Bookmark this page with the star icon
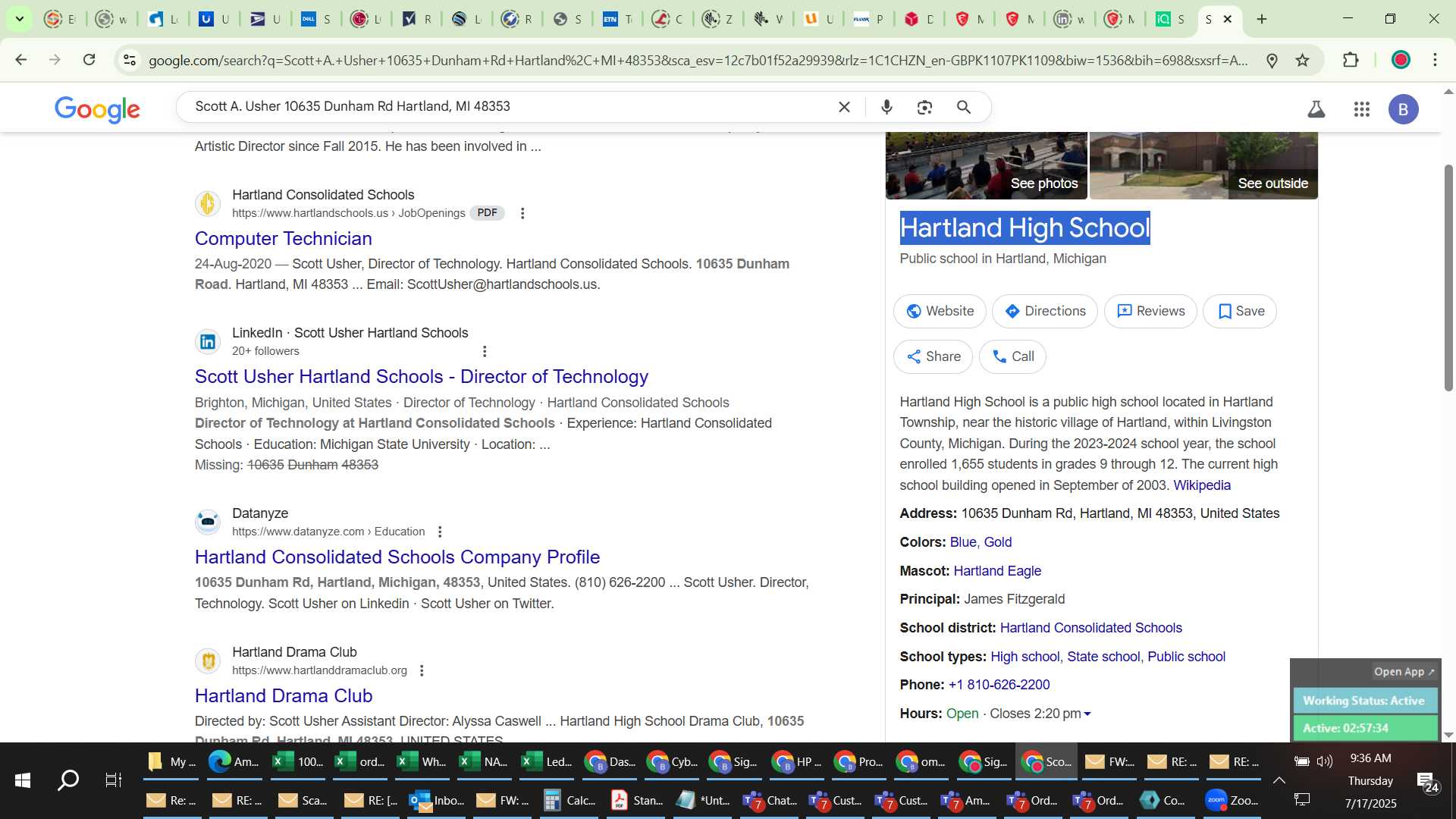Viewport: 1456px width, 819px height. point(1302,60)
